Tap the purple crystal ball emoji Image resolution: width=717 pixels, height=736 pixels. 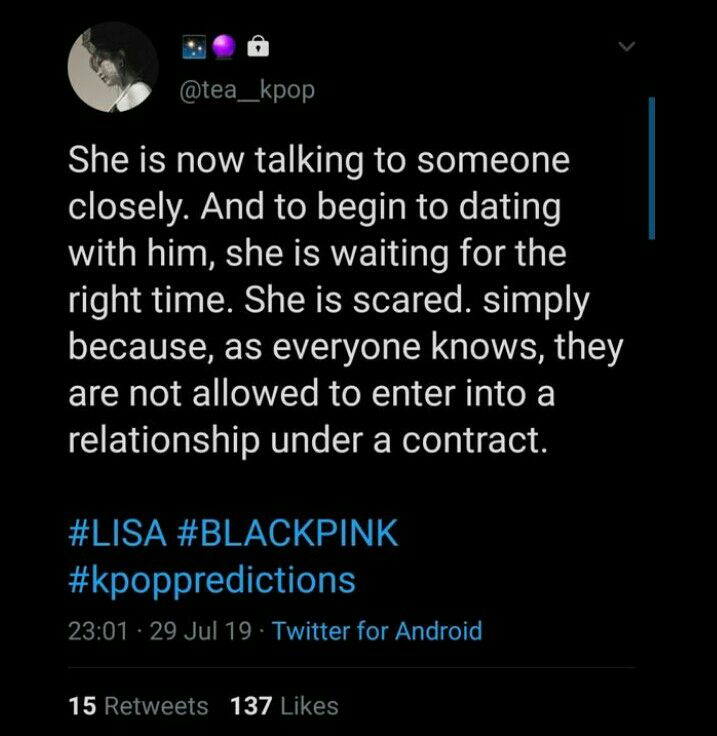point(224,47)
